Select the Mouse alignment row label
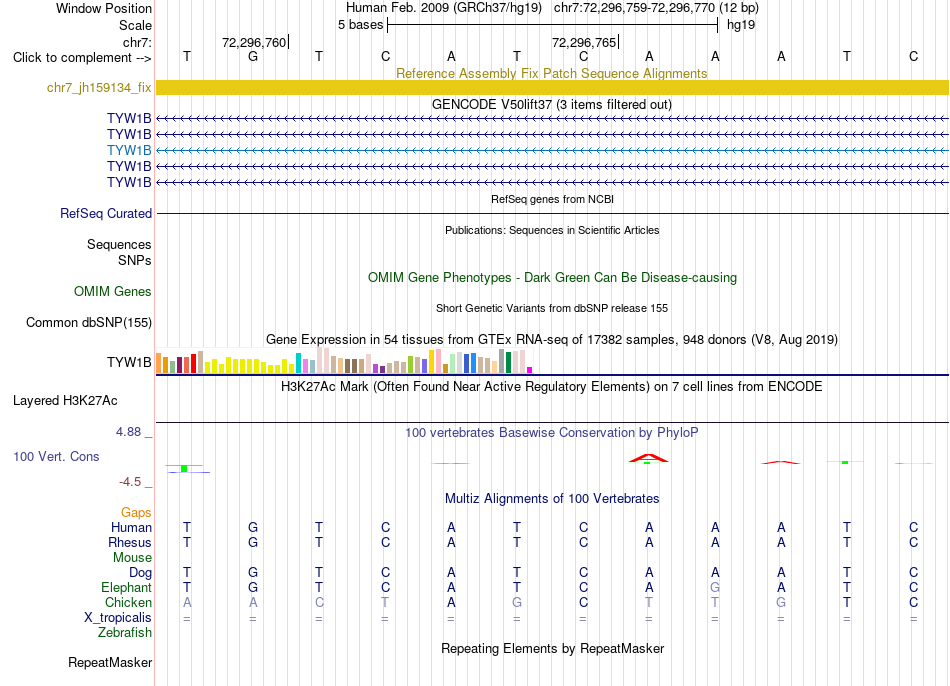Image resolution: width=950 pixels, height=686 pixels. click(132, 558)
